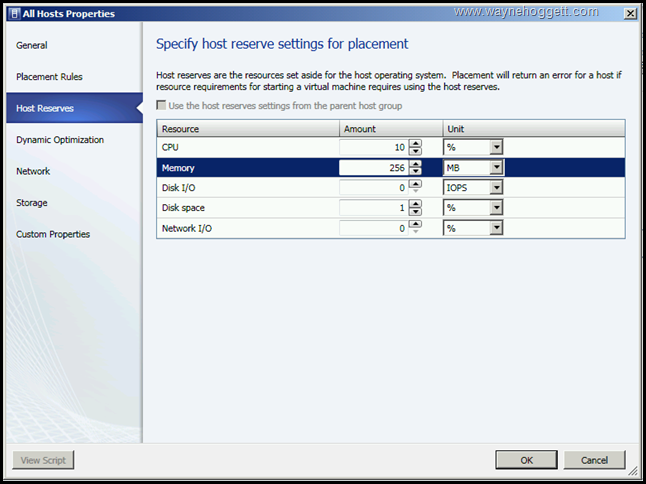
Task: Click the Memory amount field showing 256
Action: [x=374, y=168]
